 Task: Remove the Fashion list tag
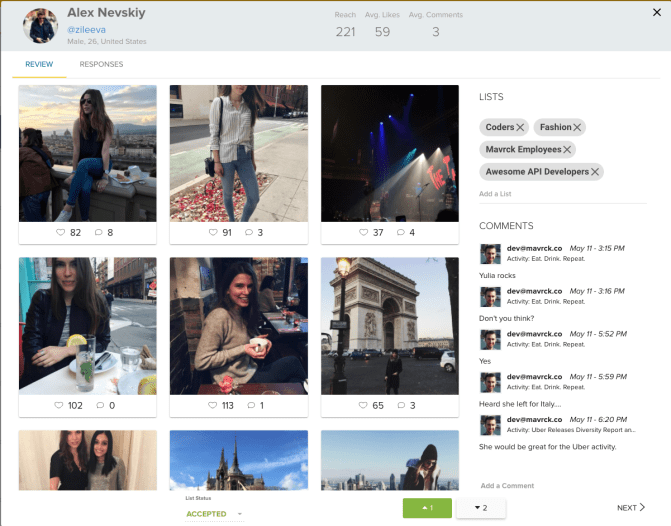pos(577,127)
